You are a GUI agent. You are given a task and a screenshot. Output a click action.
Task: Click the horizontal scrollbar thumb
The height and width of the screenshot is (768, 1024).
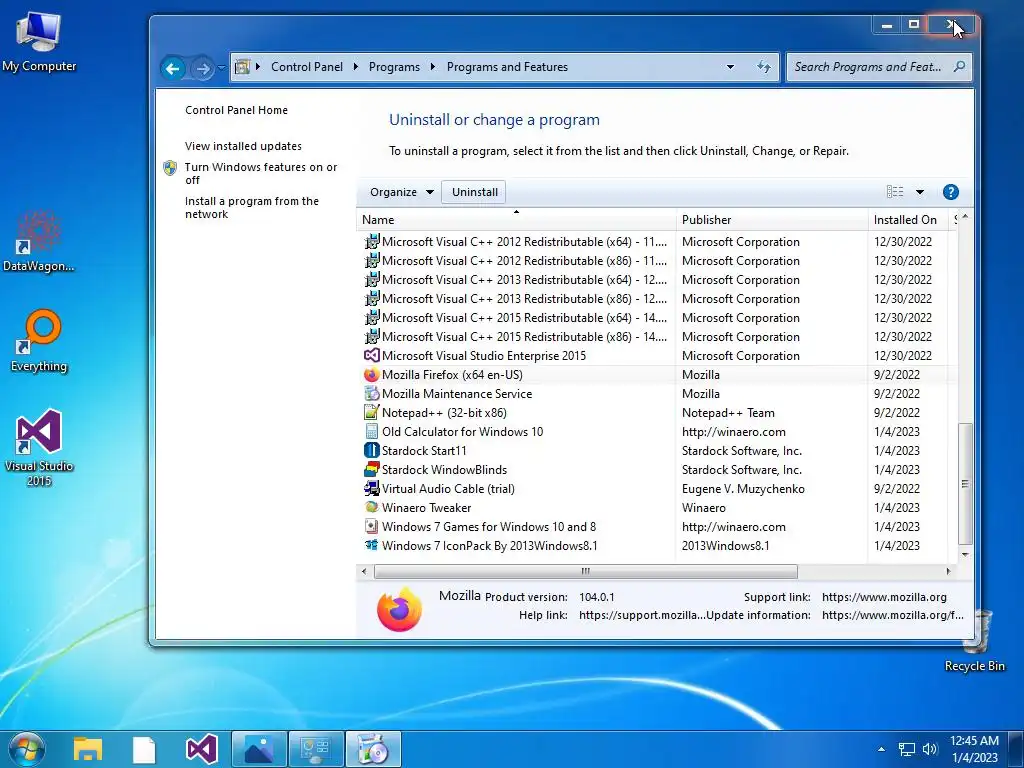[x=585, y=571]
